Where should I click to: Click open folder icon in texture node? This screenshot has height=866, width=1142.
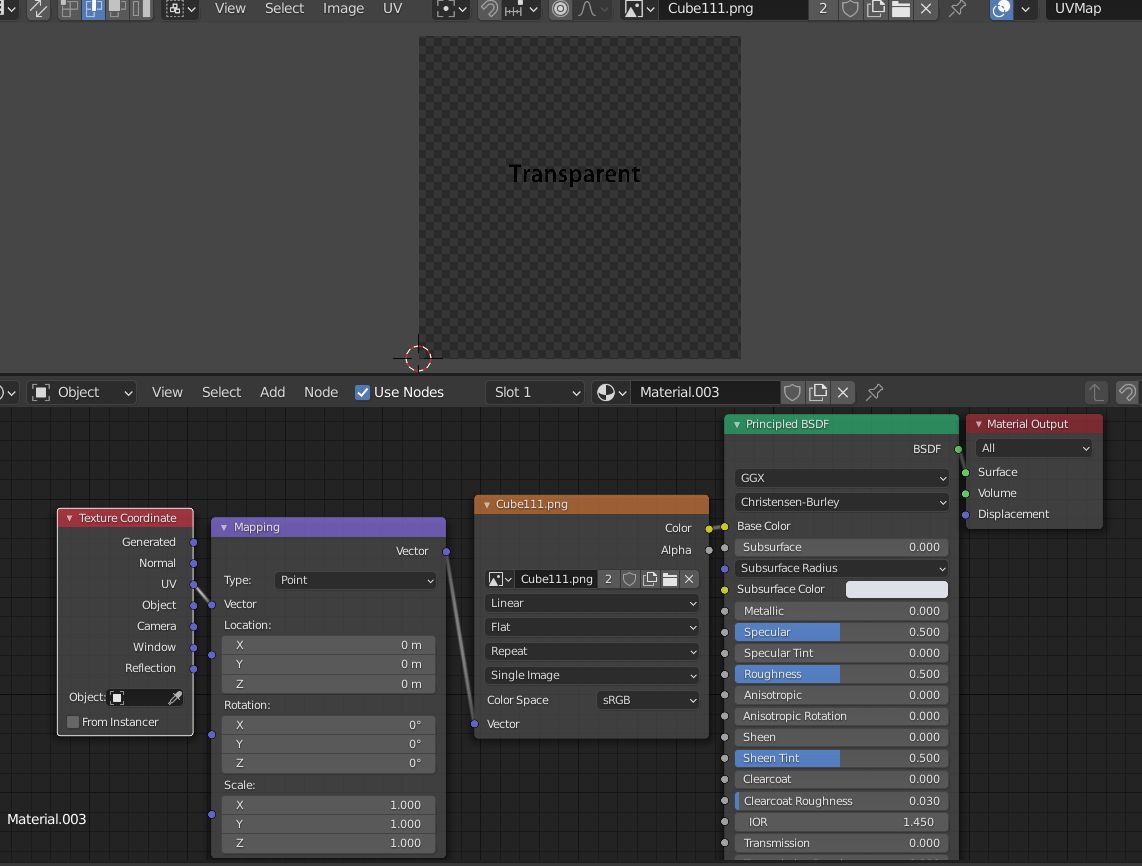670,579
